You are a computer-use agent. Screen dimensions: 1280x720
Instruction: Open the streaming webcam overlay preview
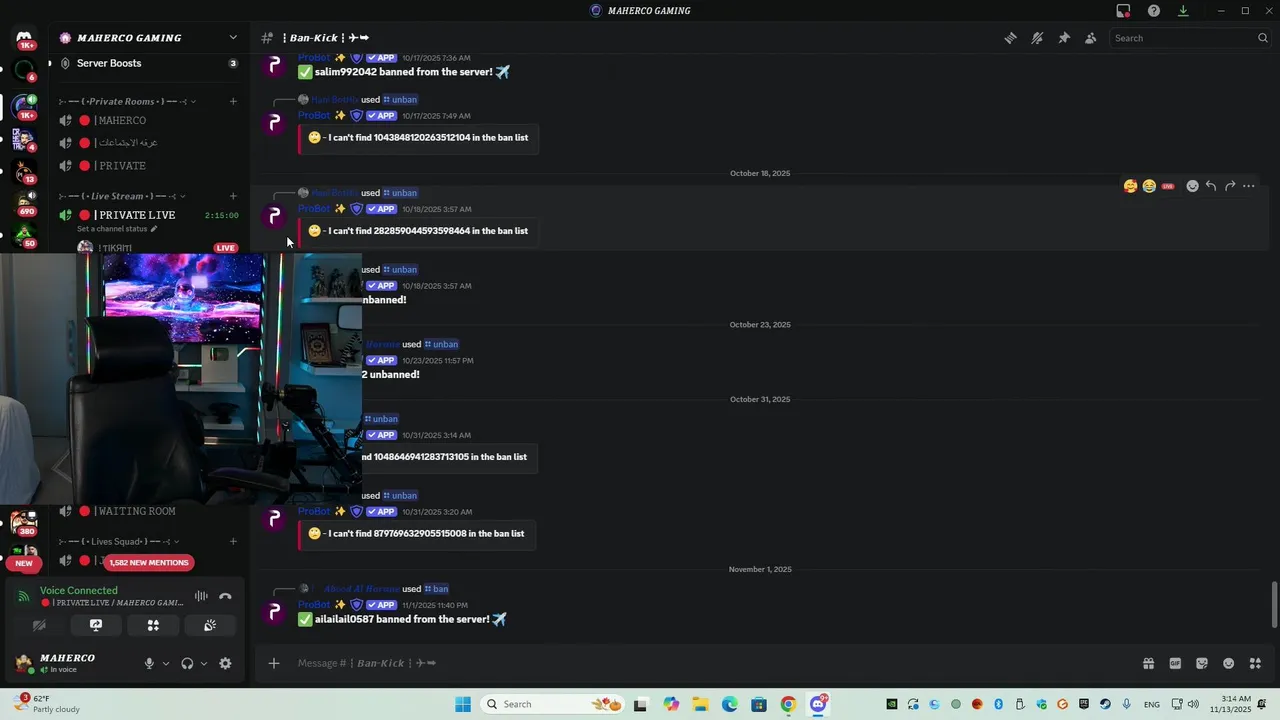[x=180, y=378]
